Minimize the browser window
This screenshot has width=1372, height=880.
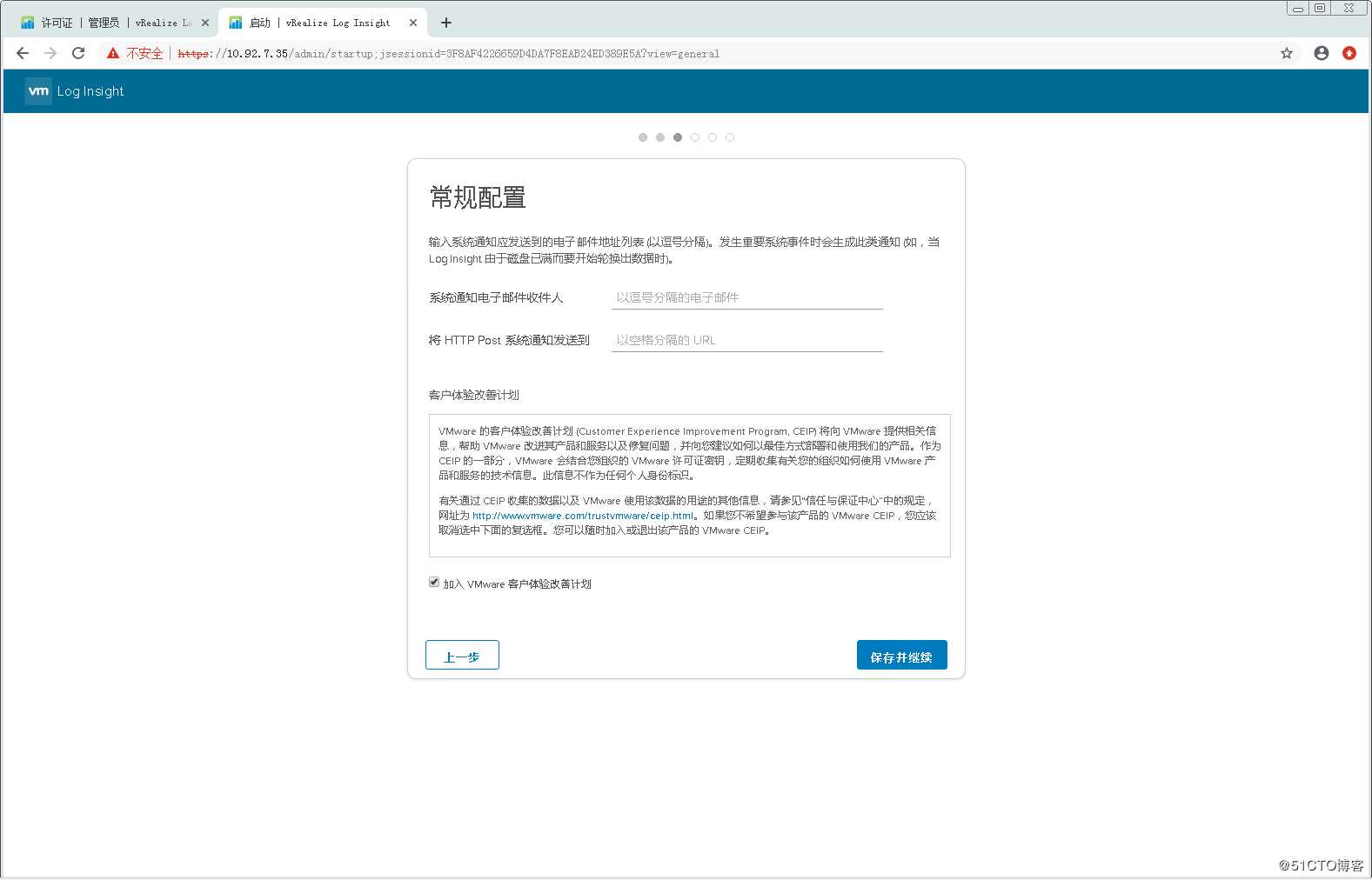[x=1298, y=9]
